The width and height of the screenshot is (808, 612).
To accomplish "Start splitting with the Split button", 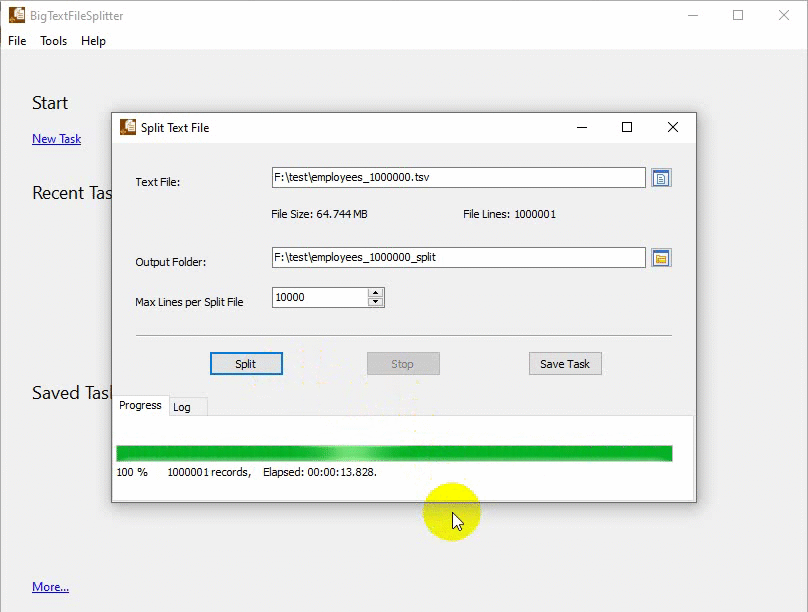I will coord(246,363).
